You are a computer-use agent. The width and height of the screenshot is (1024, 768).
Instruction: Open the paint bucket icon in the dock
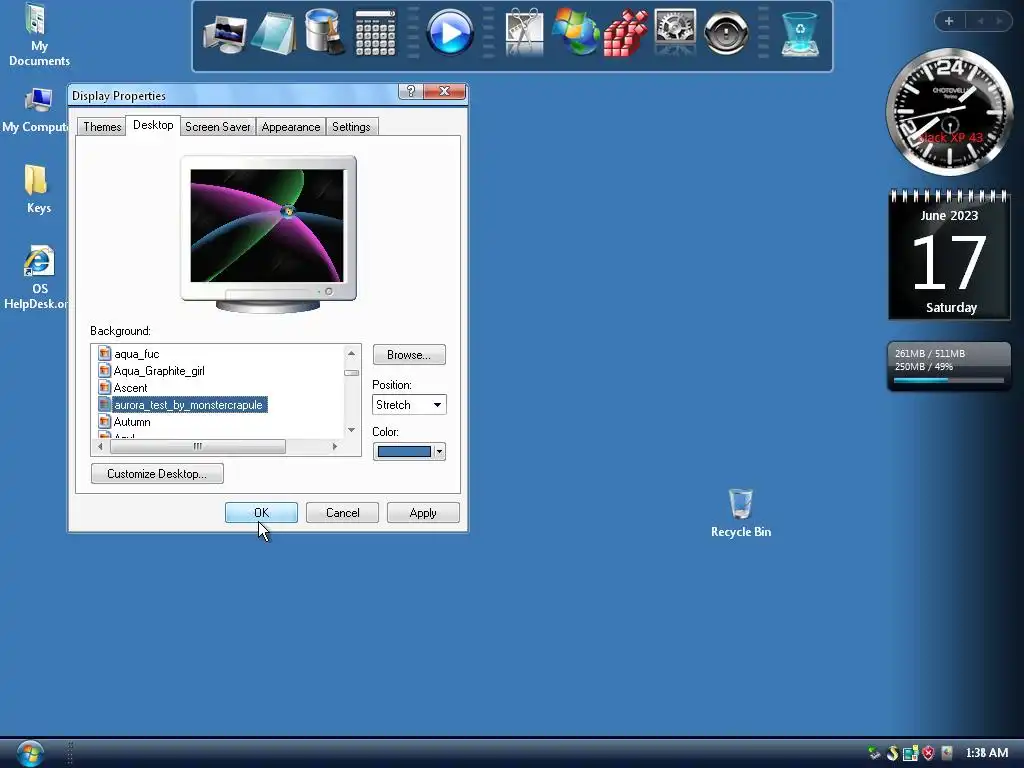pyautogui.click(x=324, y=31)
